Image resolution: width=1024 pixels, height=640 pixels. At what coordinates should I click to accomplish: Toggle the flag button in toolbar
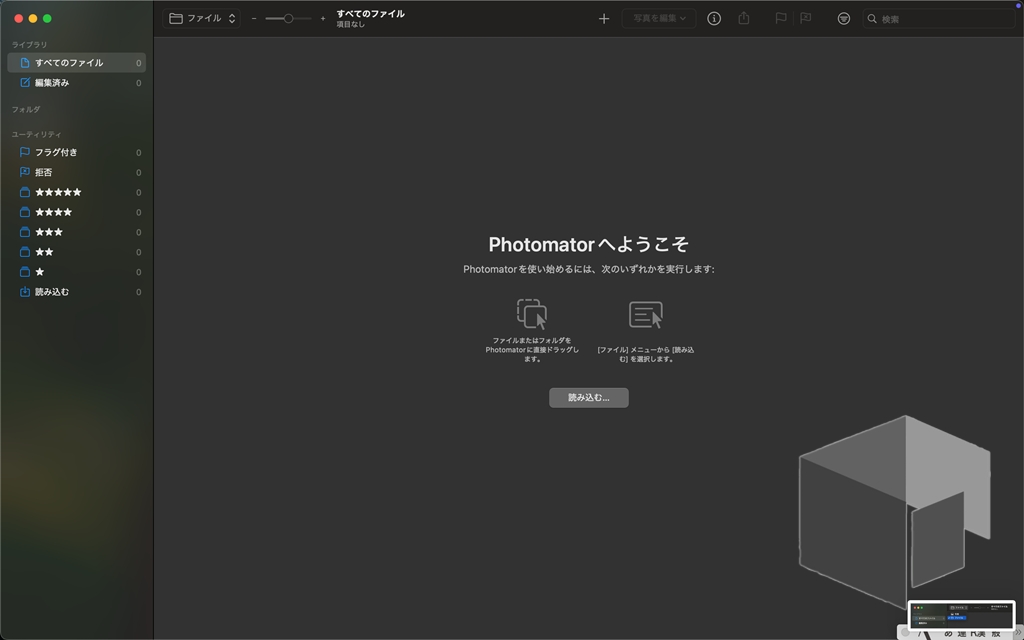click(x=780, y=18)
